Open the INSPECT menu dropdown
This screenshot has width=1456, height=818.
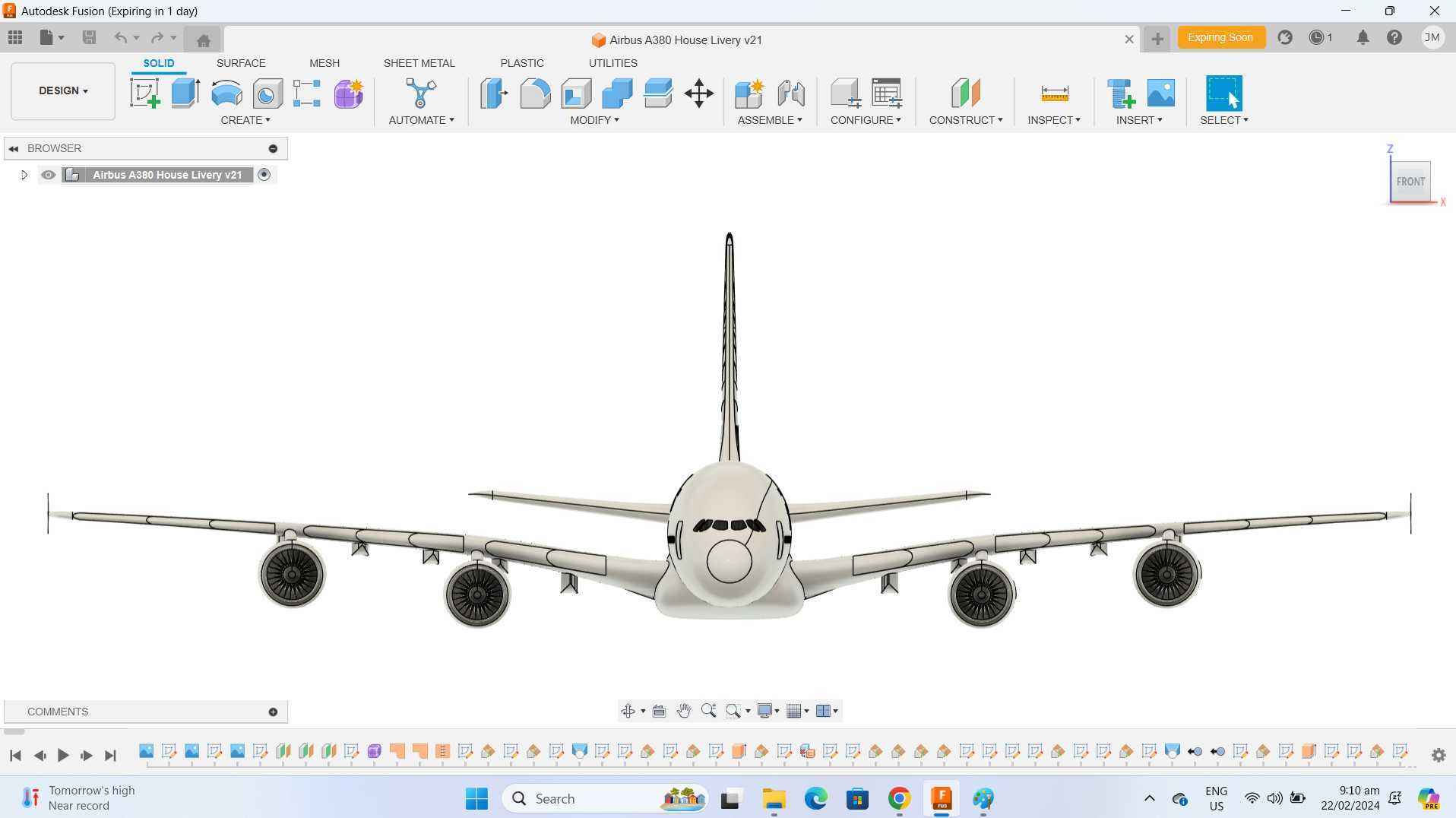[1054, 120]
